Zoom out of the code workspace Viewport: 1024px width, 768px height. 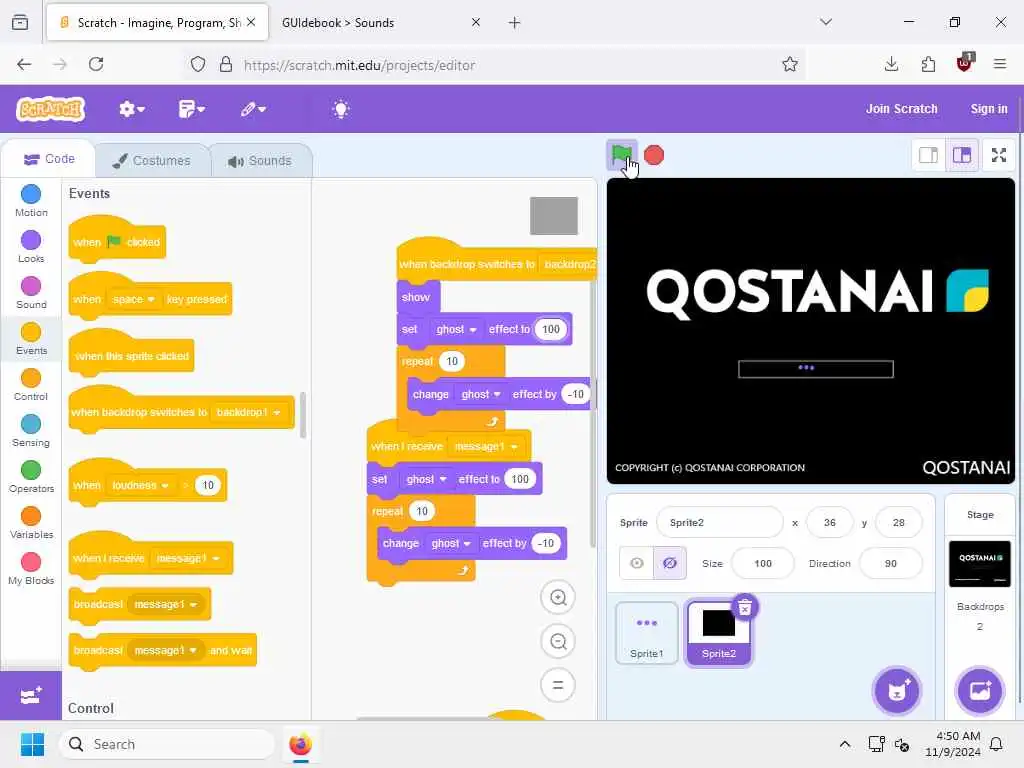point(558,641)
